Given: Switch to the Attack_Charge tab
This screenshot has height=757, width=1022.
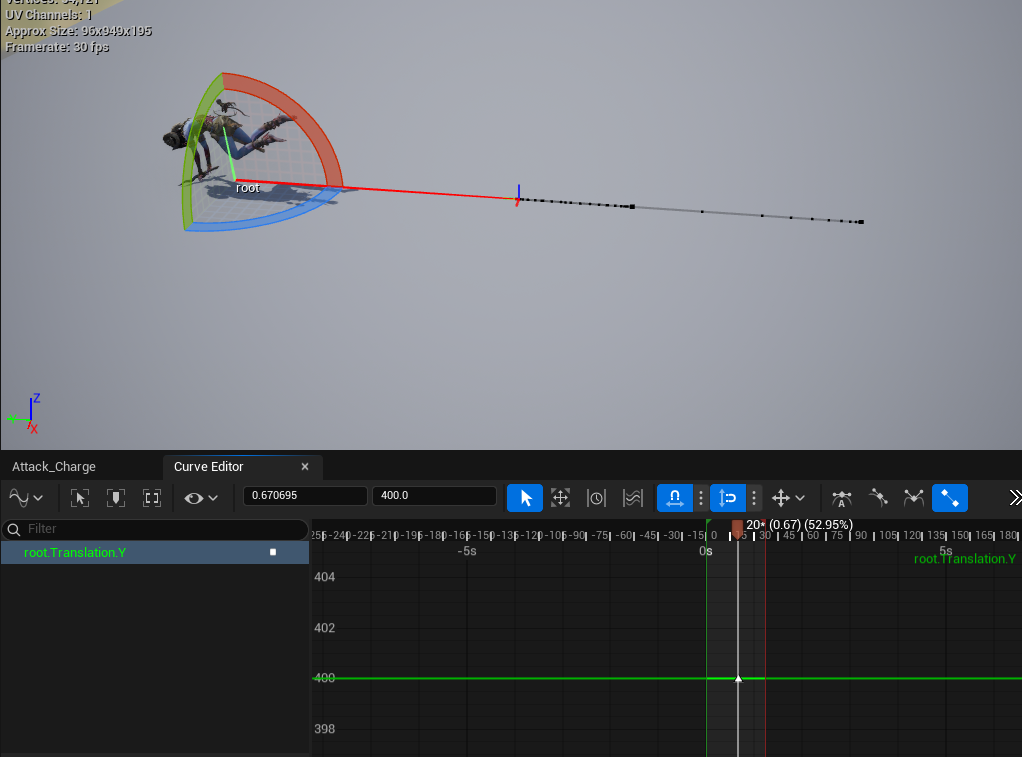Looking at the screenshot, I should tap(53, 467).
